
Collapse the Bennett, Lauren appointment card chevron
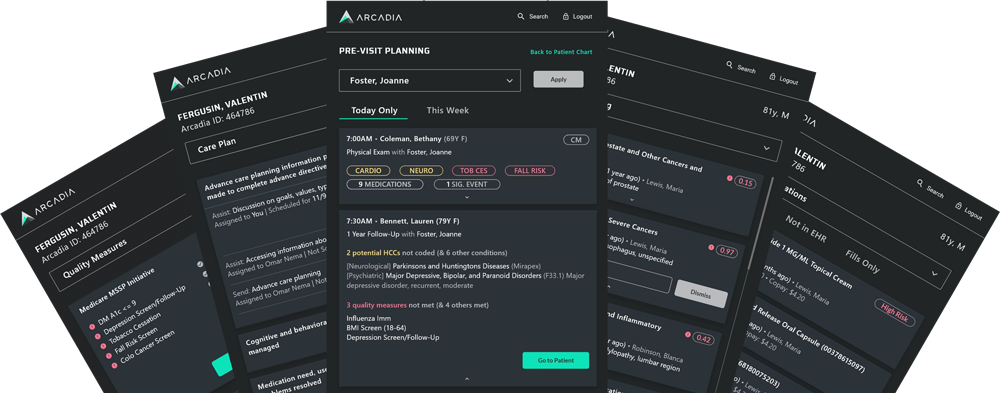click(x=466, y=379)
